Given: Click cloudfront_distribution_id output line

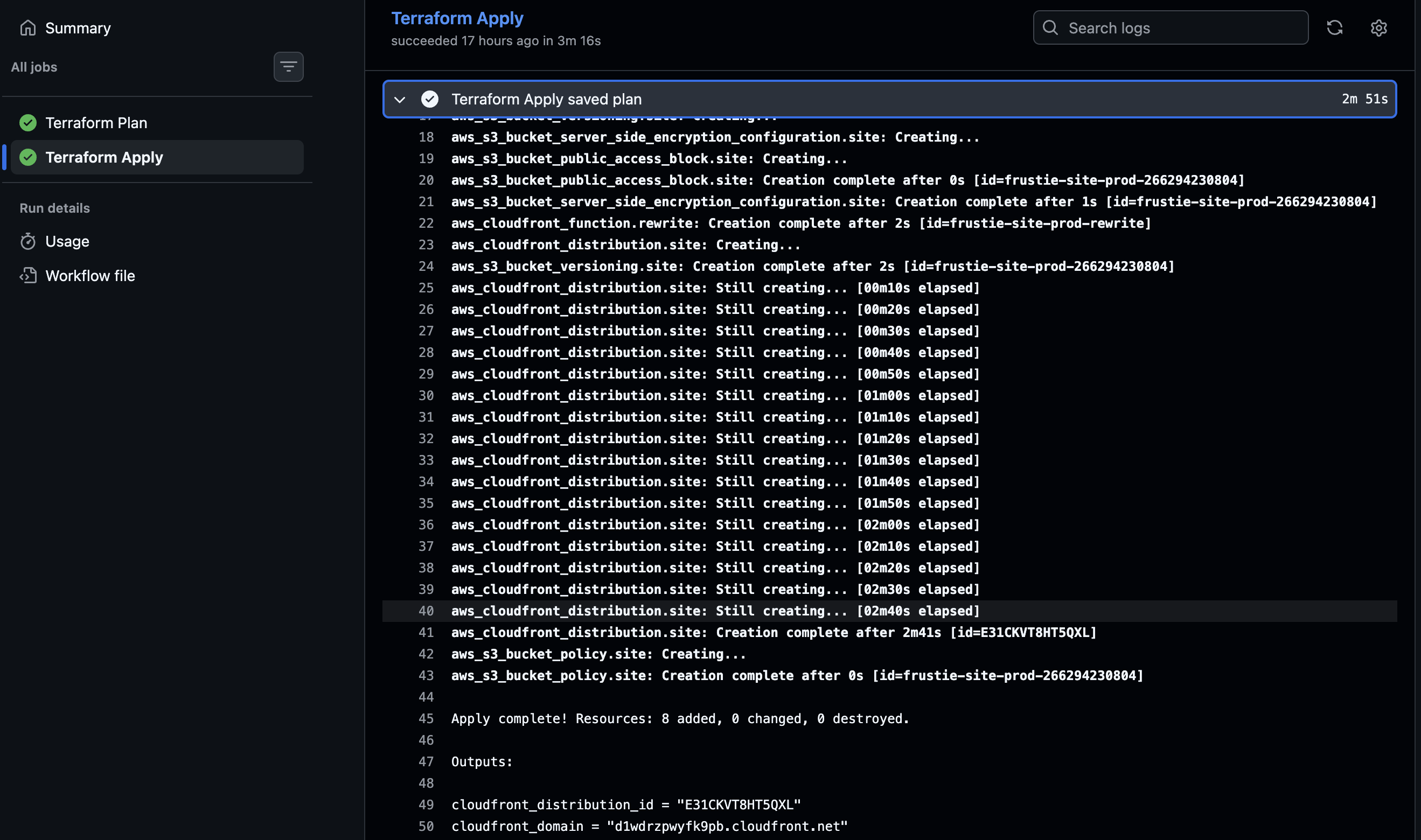Looking at the screenshot, I should pos(626,805).
